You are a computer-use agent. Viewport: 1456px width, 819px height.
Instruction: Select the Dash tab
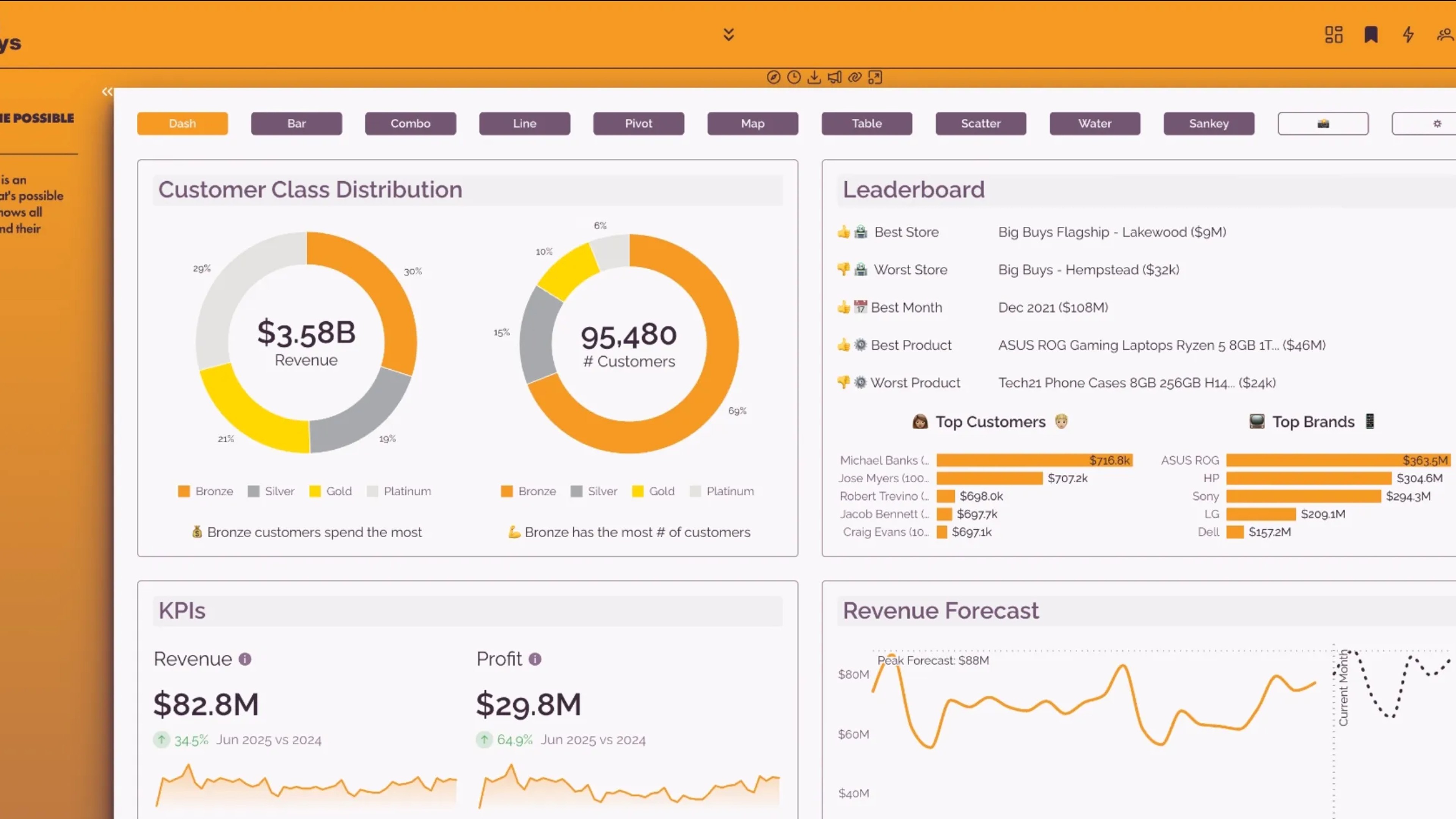(x=182, y=123)
